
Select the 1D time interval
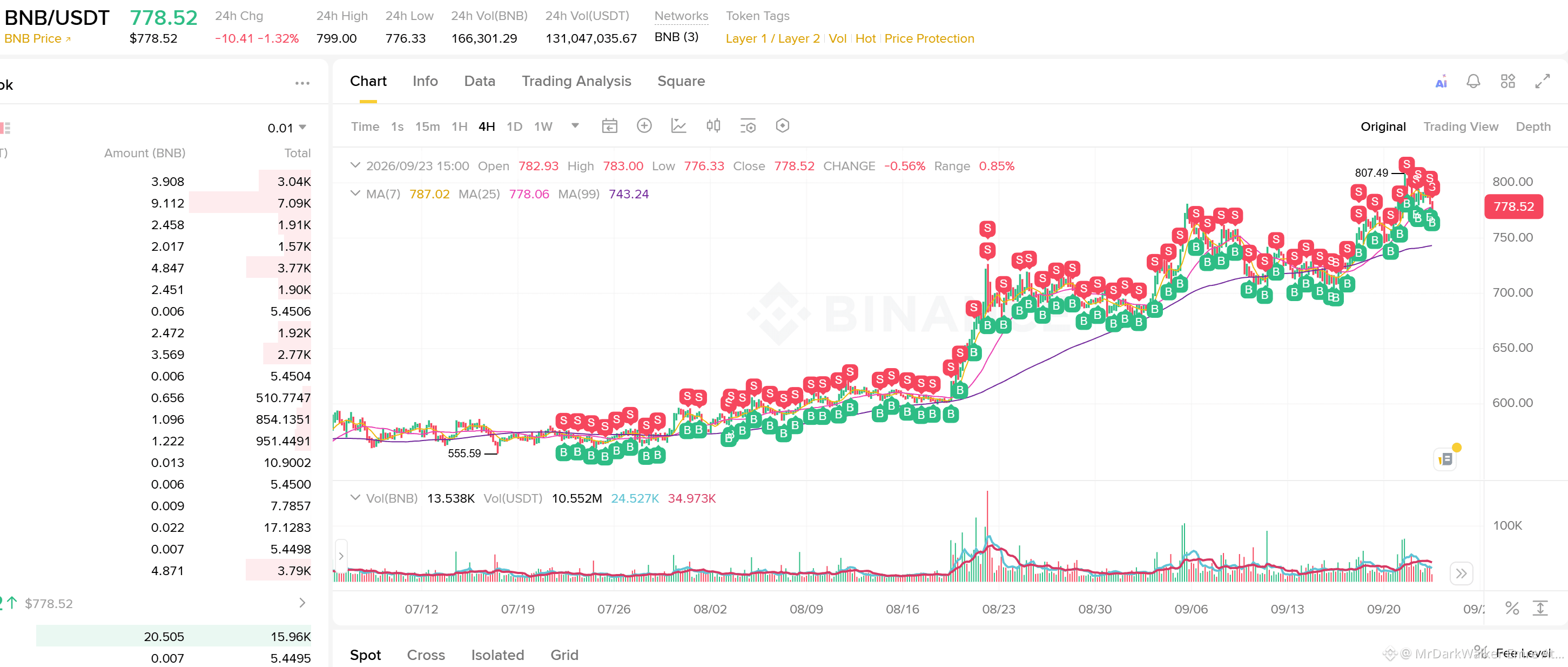coord(514,126)
